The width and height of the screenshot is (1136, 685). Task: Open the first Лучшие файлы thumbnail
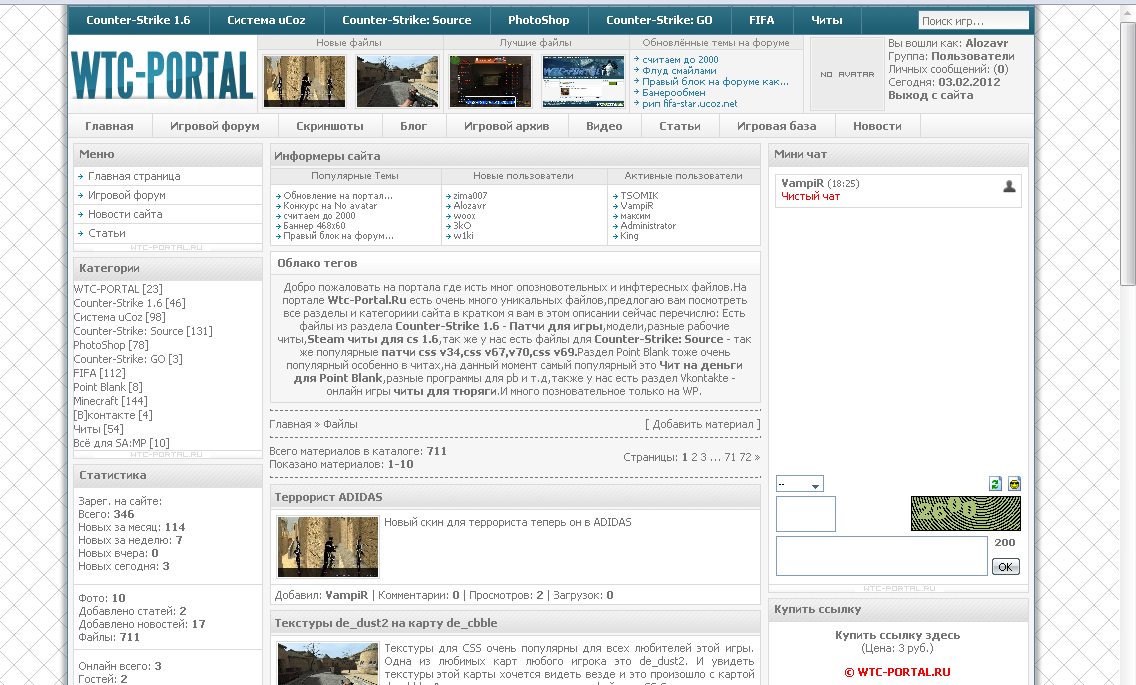click(490, 81)
